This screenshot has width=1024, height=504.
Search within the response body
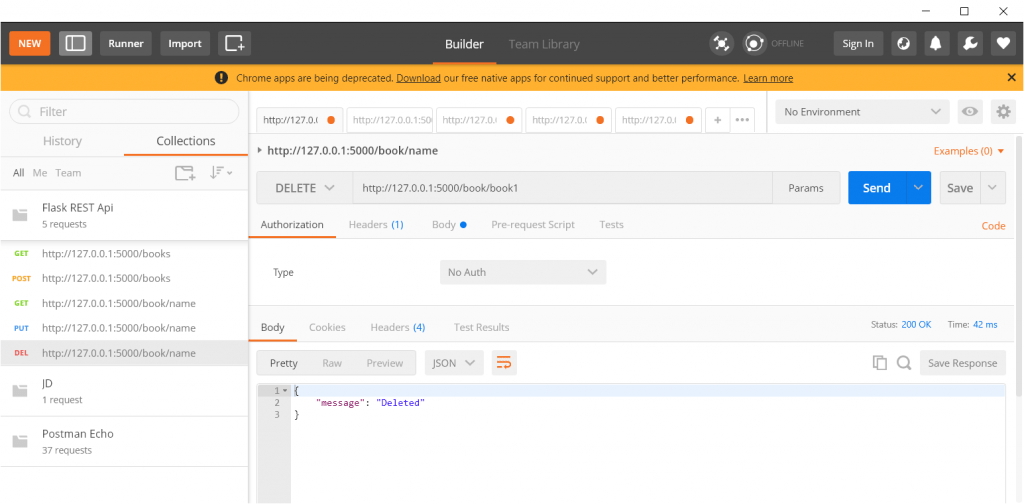coord(904,363)
